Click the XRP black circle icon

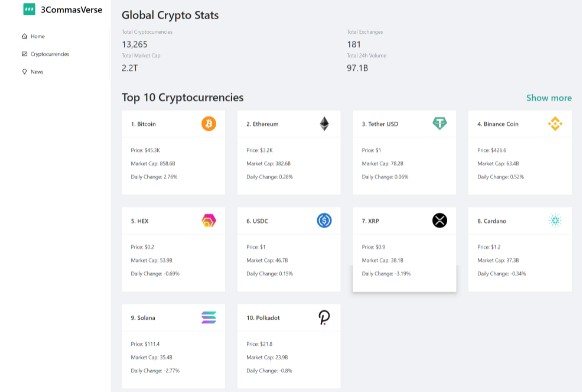click(439, 220)
